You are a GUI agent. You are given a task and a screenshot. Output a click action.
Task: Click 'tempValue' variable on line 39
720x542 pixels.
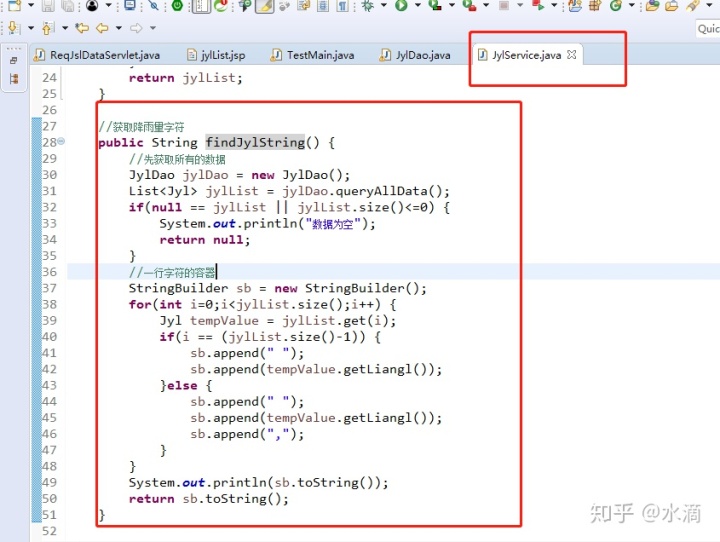225,321
